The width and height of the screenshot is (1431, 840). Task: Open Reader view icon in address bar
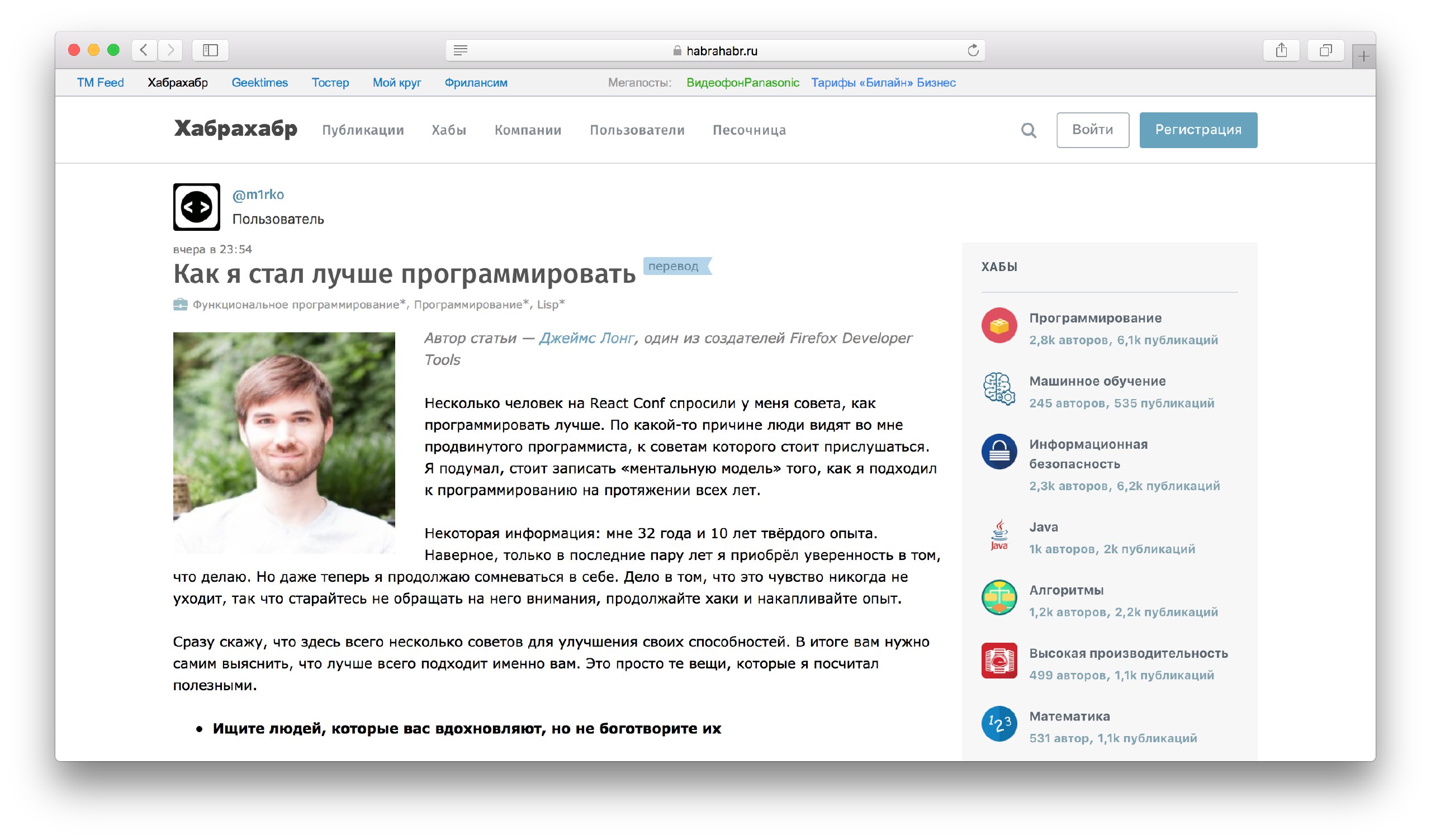click(x=461, y=50)
